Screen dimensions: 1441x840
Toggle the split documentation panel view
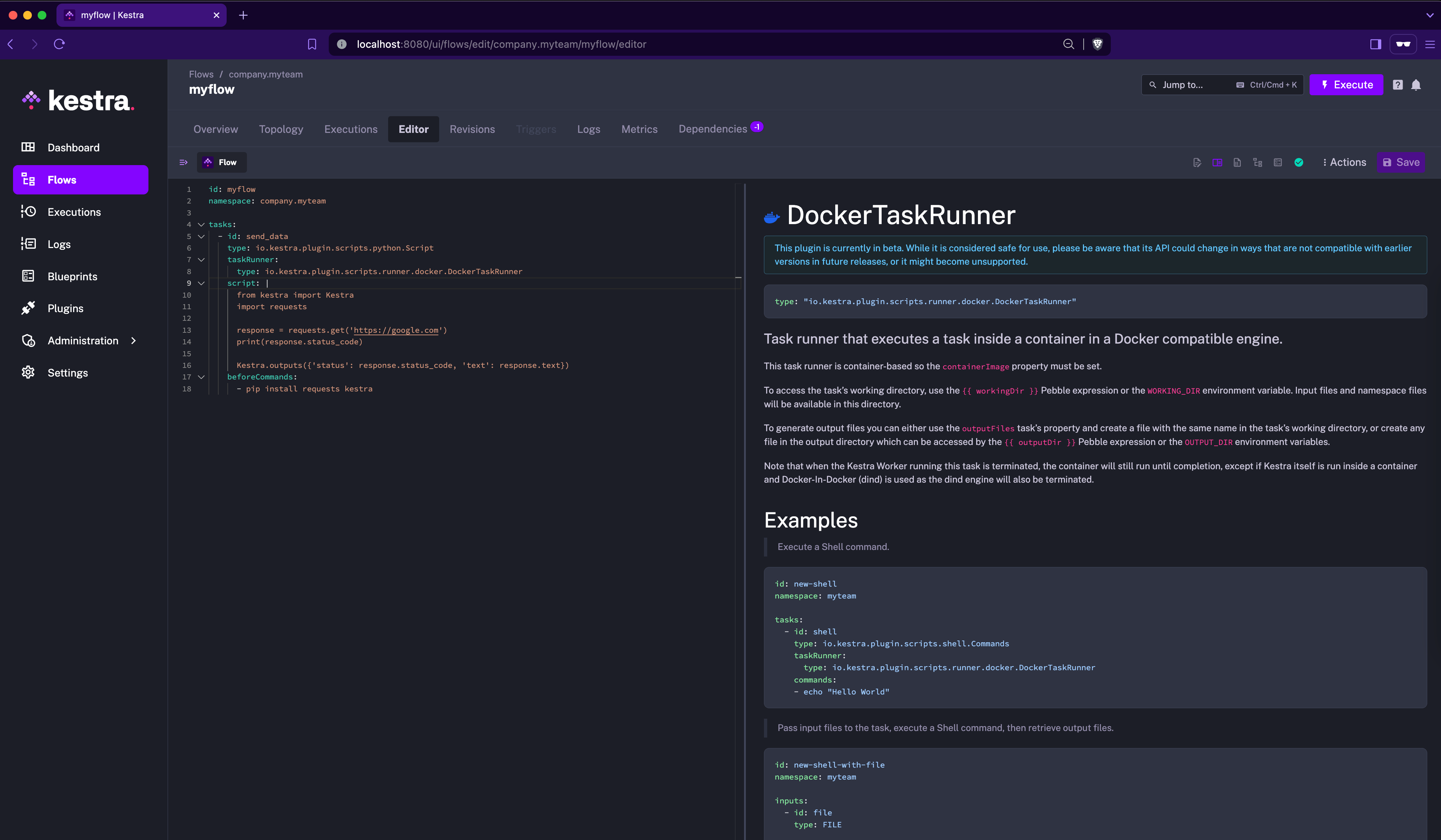[1217, 163]
